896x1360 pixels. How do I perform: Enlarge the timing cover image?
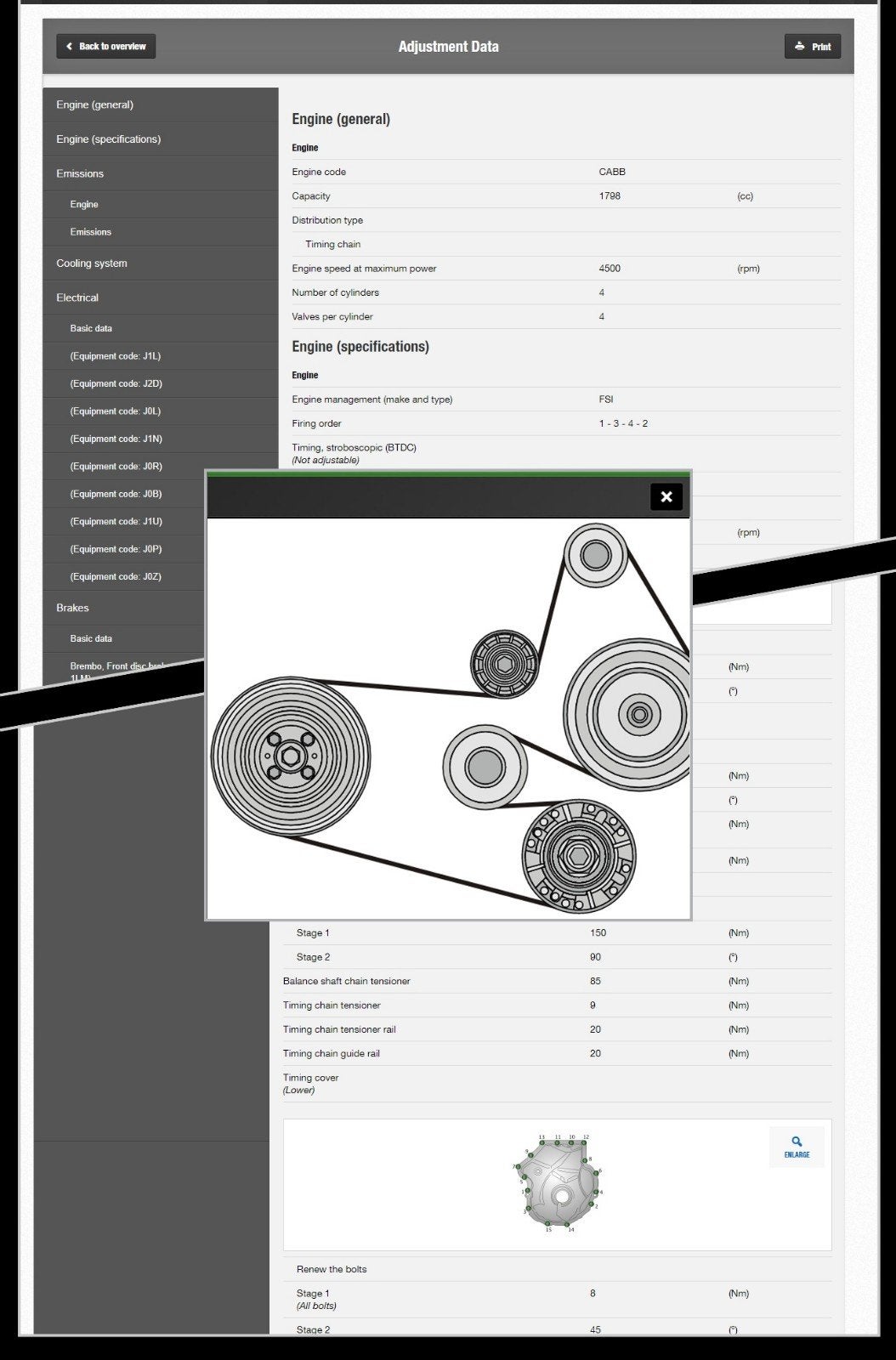pyautogui.click(x=797, y=1147)
